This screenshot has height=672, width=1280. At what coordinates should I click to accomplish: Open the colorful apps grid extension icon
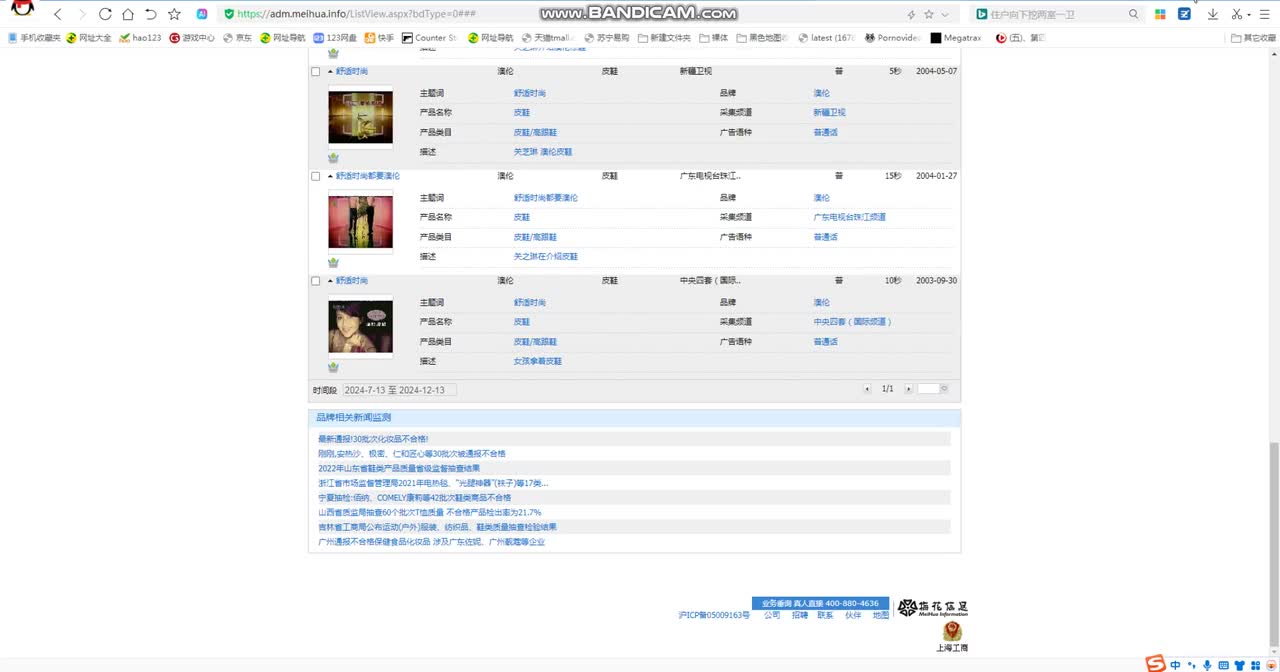pyautogui.click(x=1161, y=14)
